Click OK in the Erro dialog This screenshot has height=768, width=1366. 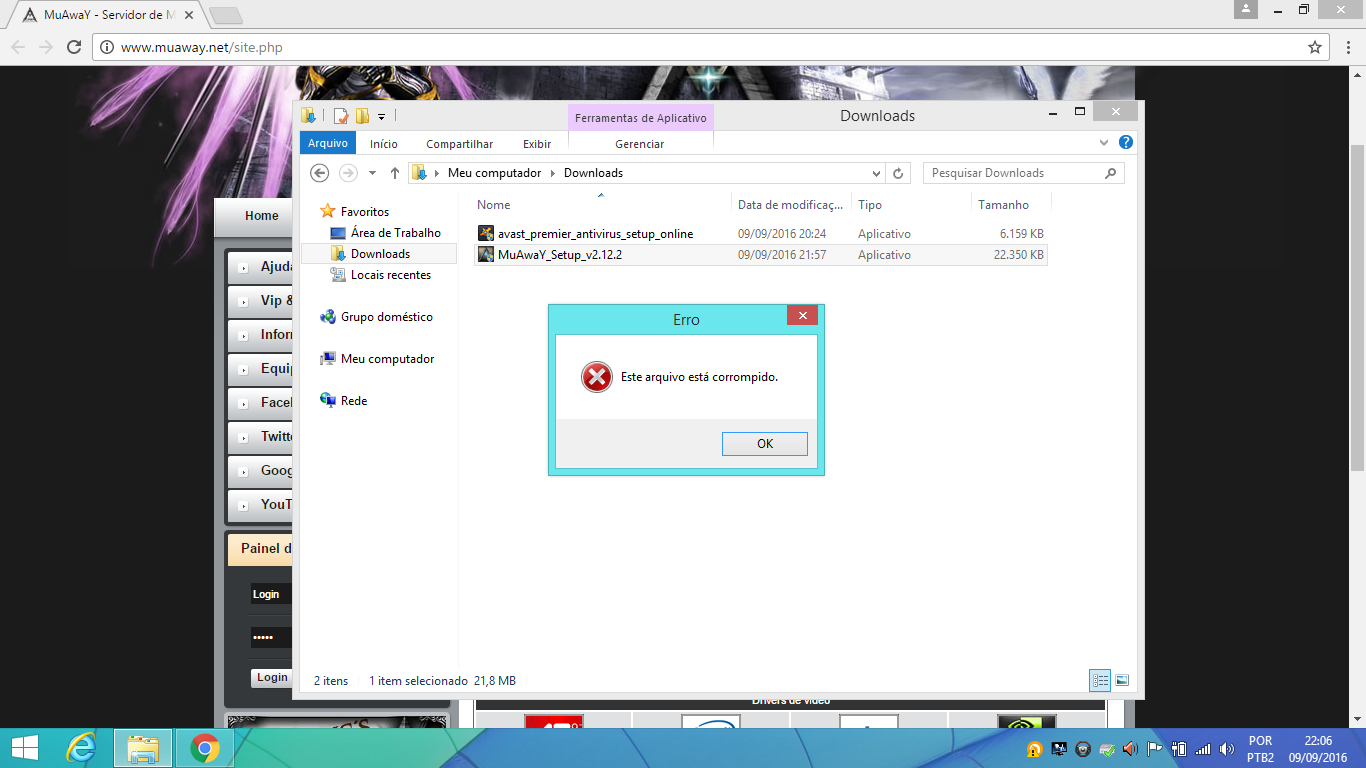coord(764,444)
